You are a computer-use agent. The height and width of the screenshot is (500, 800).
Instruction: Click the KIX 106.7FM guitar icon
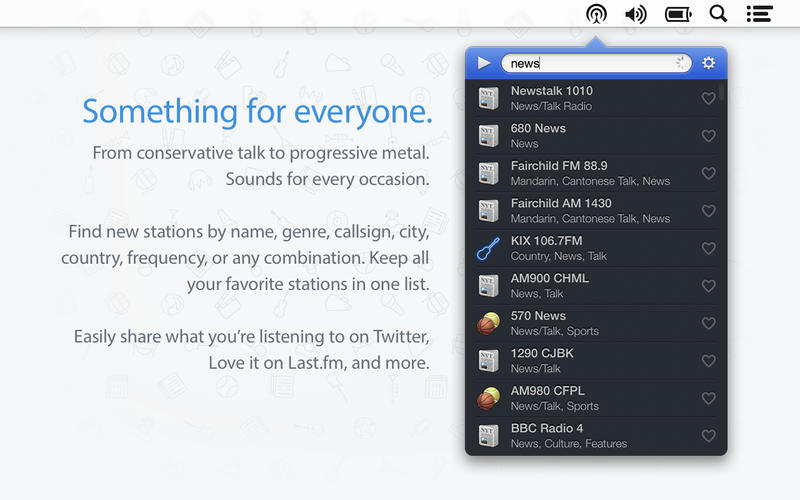(488, 249)
